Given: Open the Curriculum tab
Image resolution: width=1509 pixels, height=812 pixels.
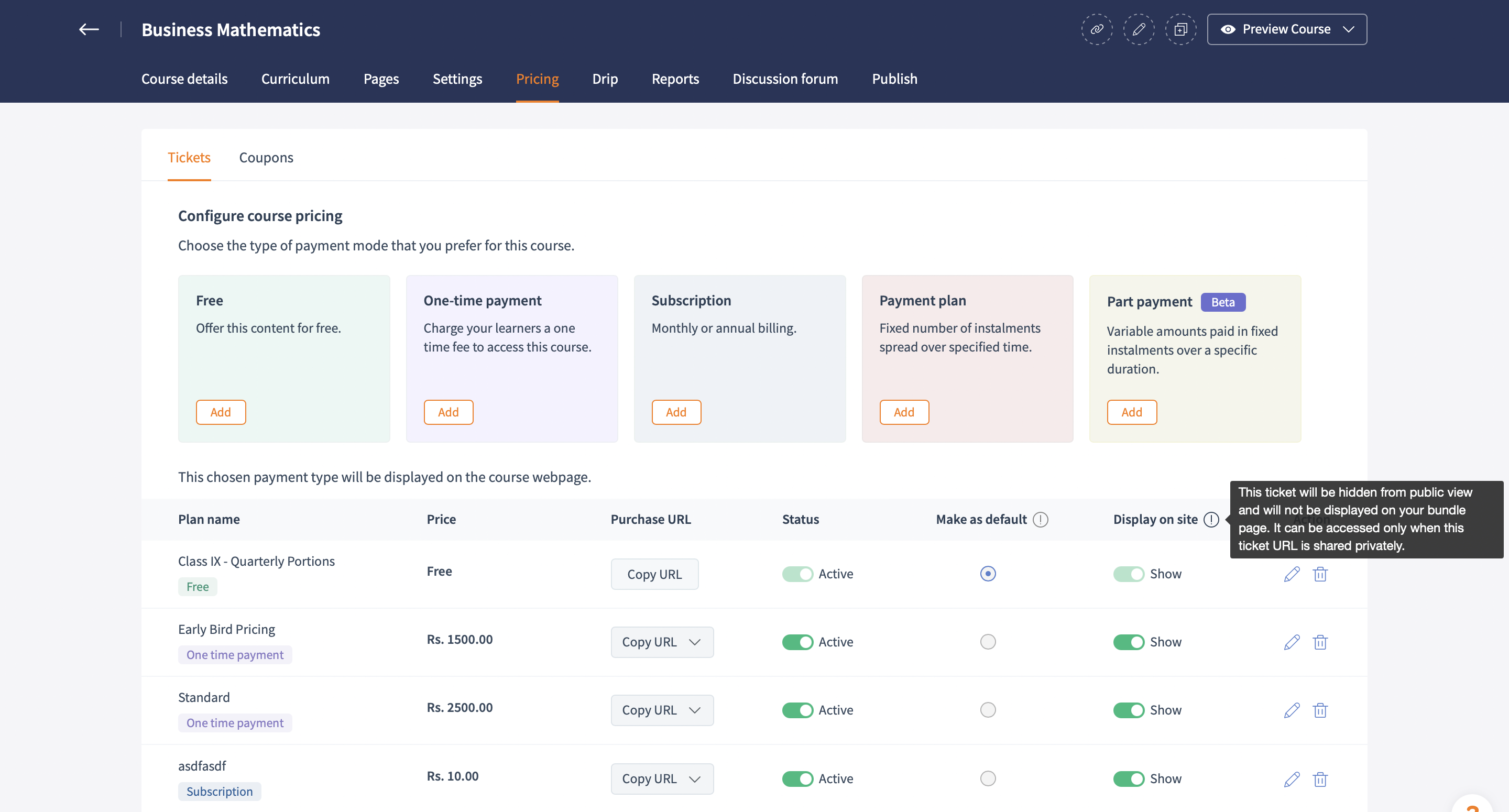Looking at the screenshot, I should (295, 79).
